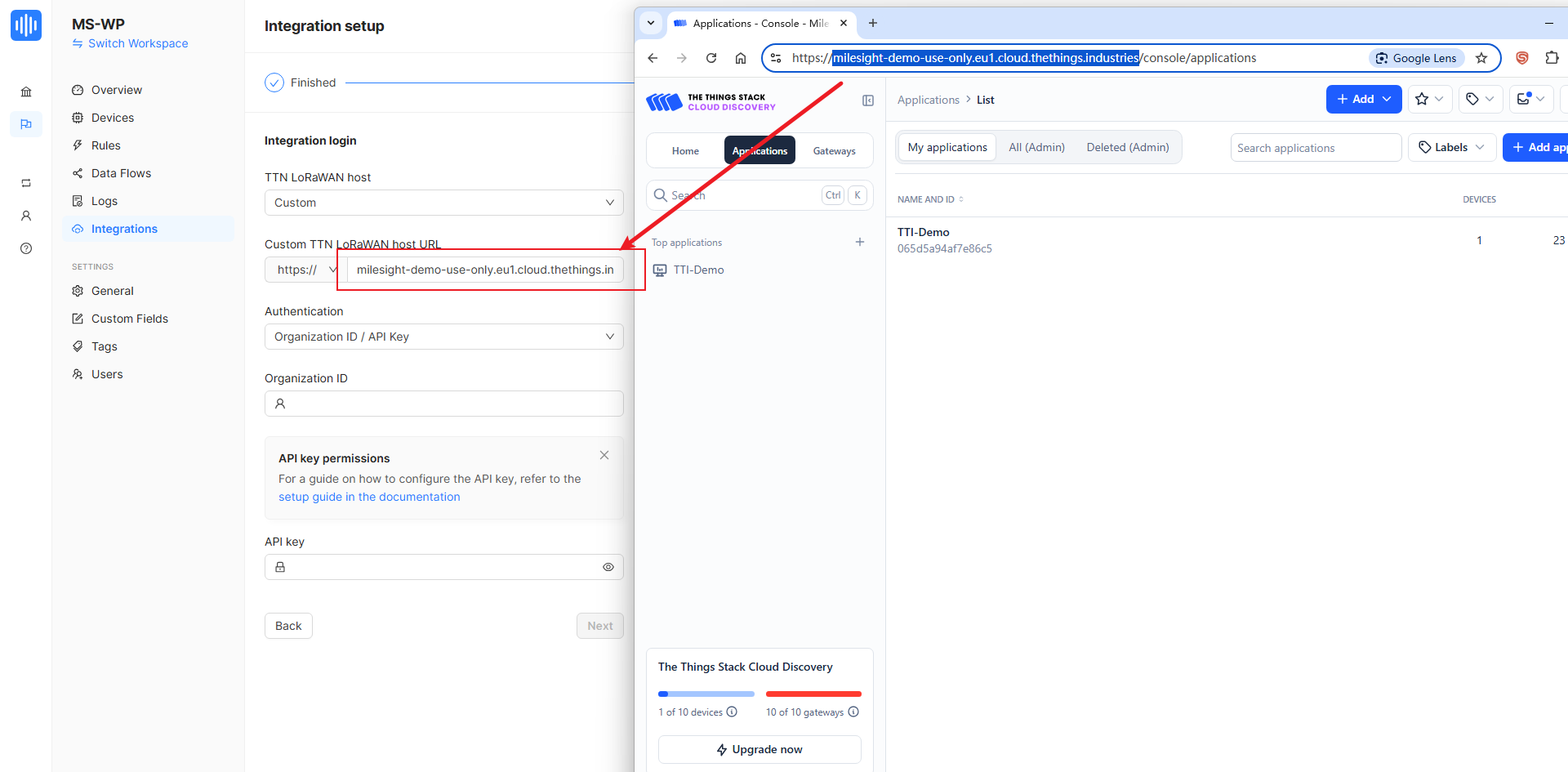The height and width of the screenshot is (772, 1568).
Task: Select Integrations in the sidebar
Action: click(148, 229)
